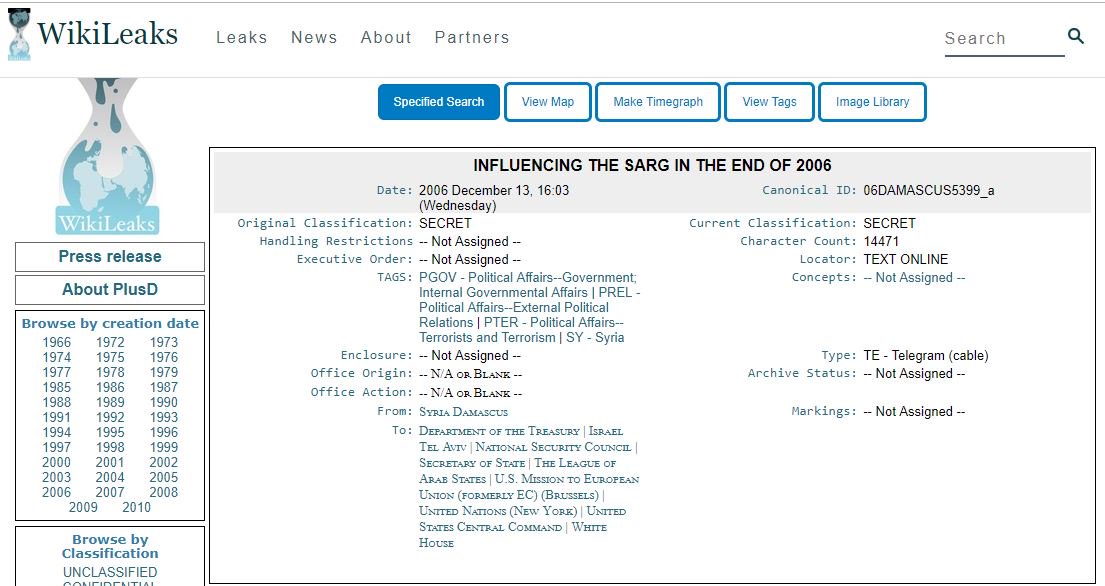Click the Secretary of State recipient

point(472,463)
